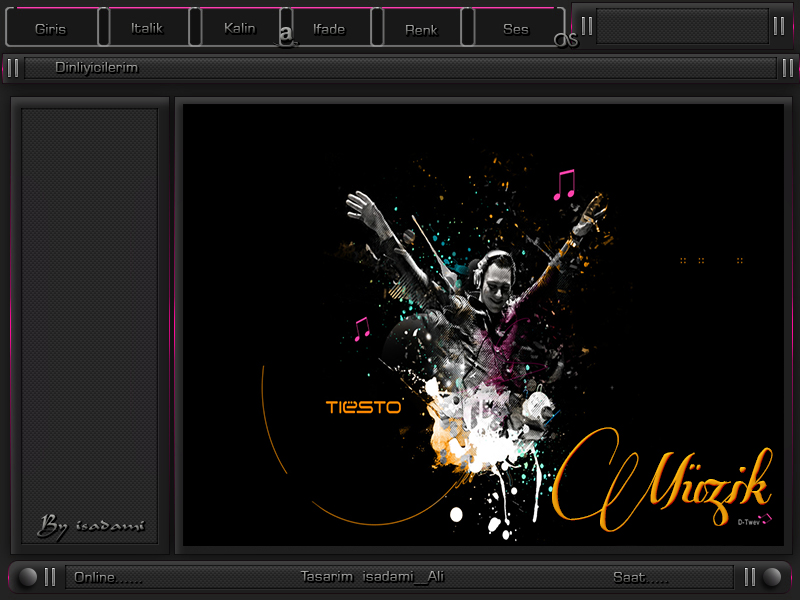
Task: Toggle Kalin bold text style
Action: 240,28
